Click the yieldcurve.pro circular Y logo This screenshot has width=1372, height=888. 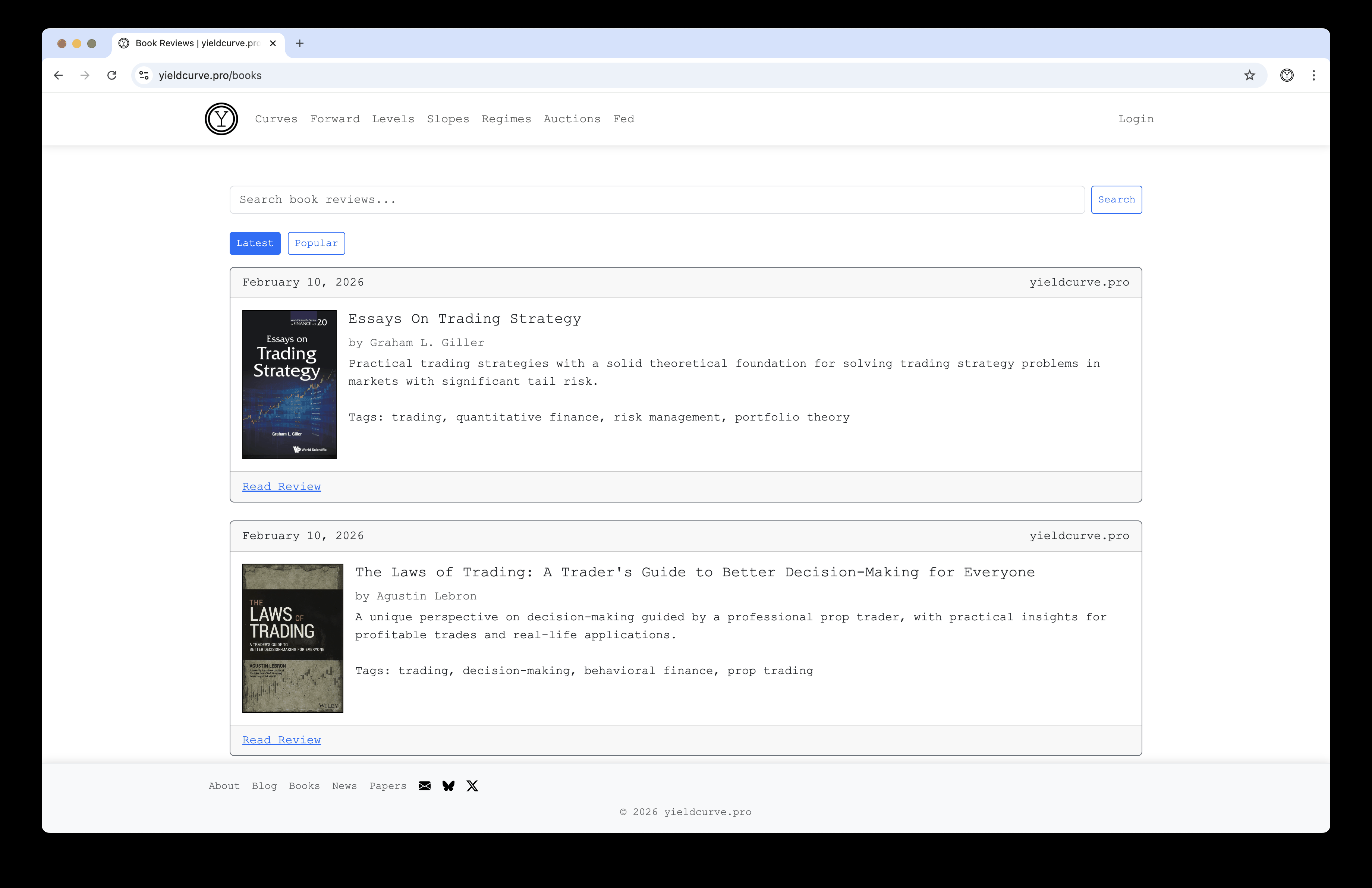pyautogui.click(x=221, y=119)
